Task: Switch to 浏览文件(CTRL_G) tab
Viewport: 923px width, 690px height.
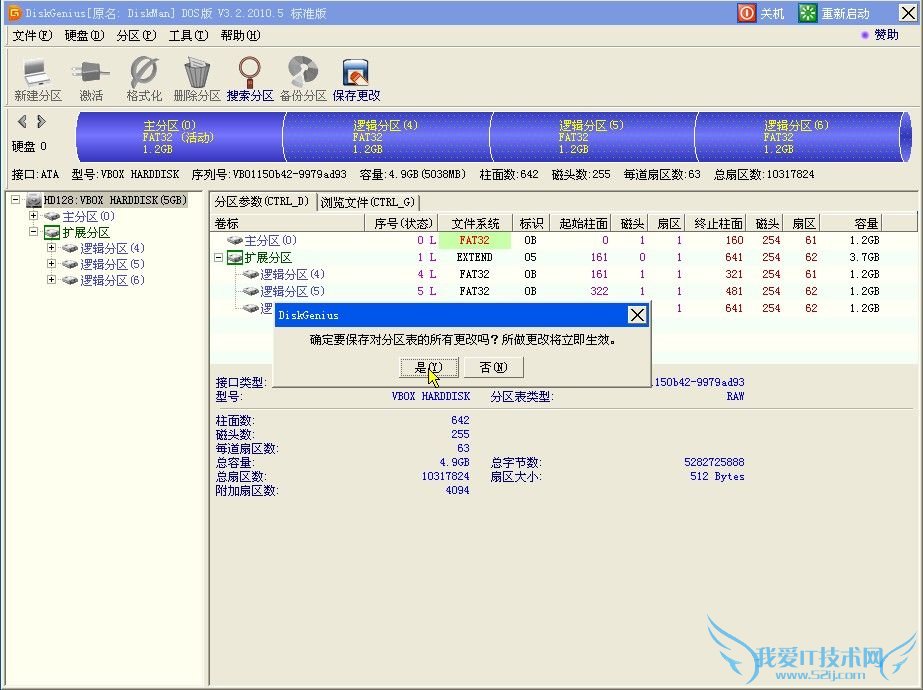Action: (368, 203)
